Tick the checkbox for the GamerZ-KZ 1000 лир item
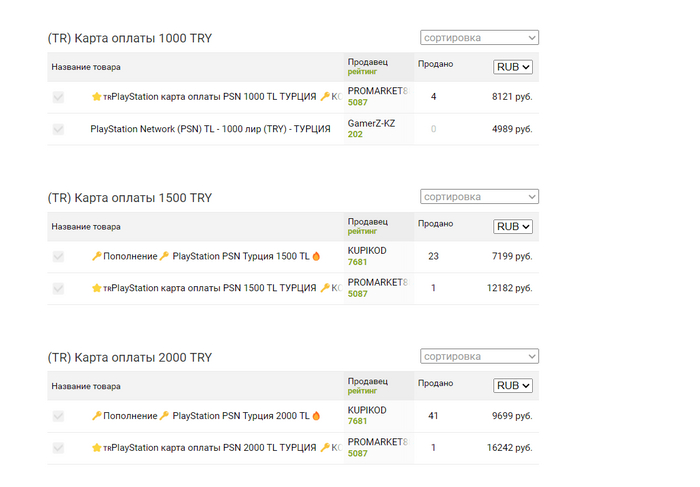 58,129
